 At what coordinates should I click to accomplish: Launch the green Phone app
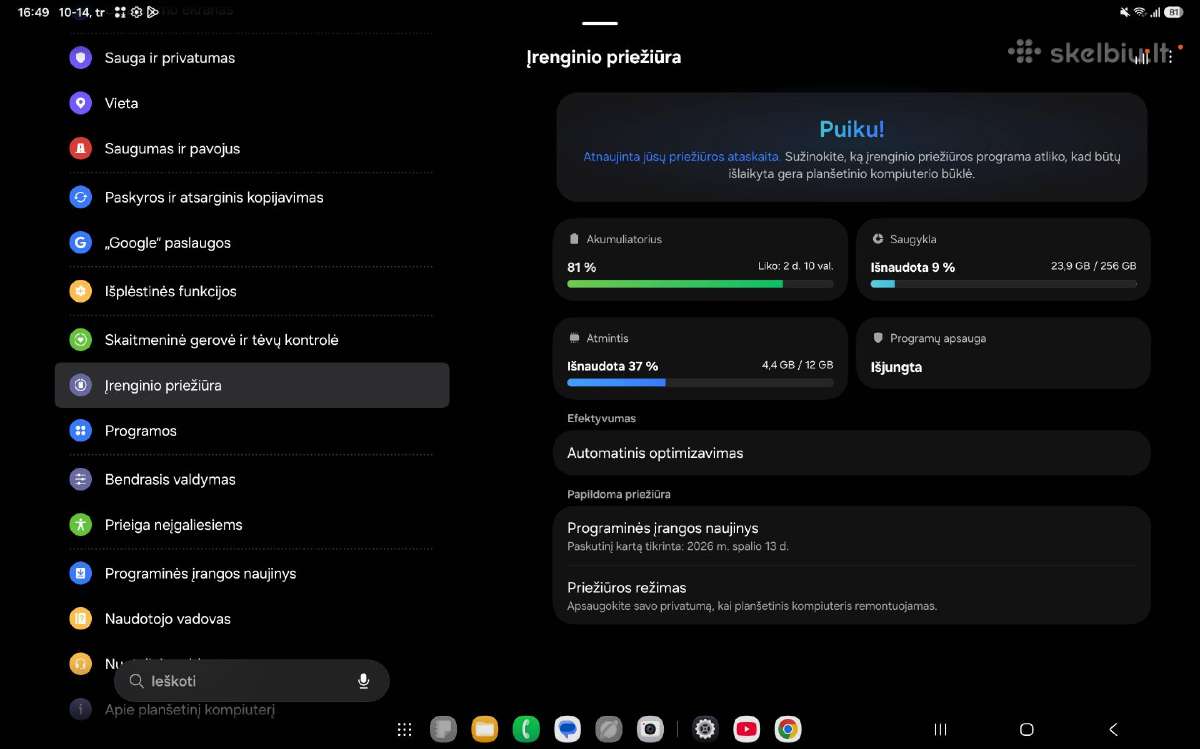coord(526,730)
